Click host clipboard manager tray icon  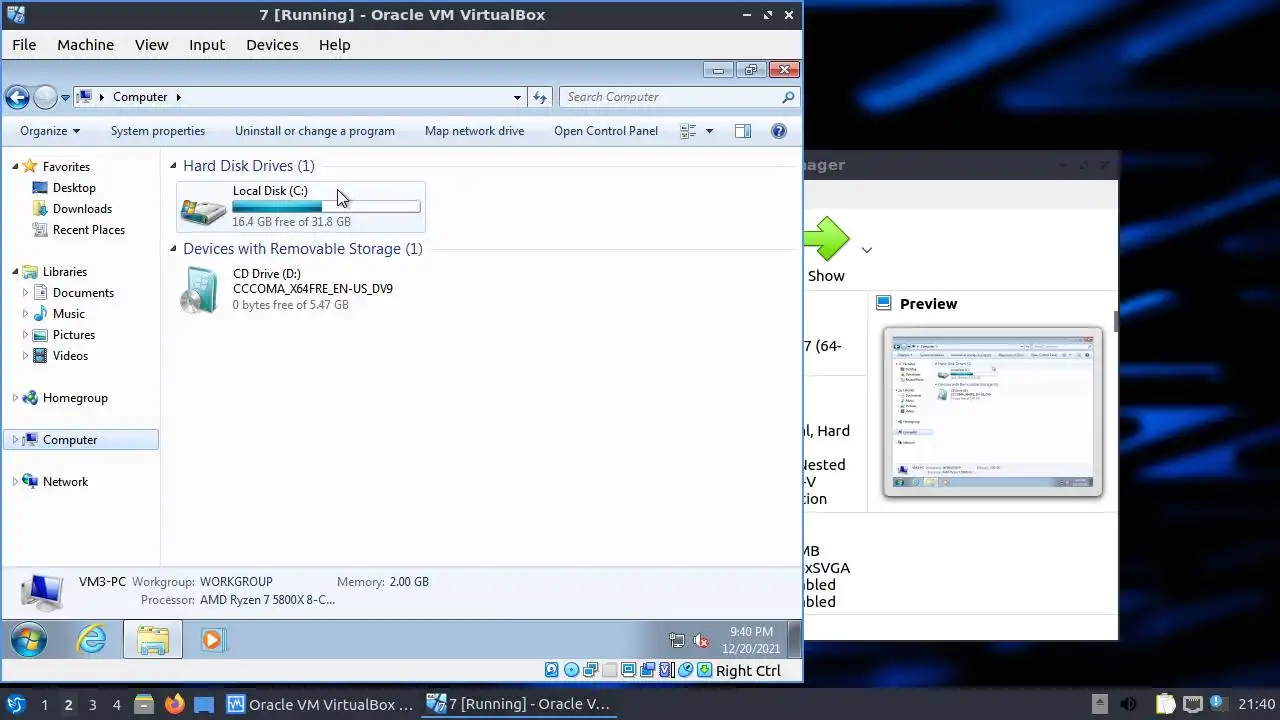tap(1165, 704)
